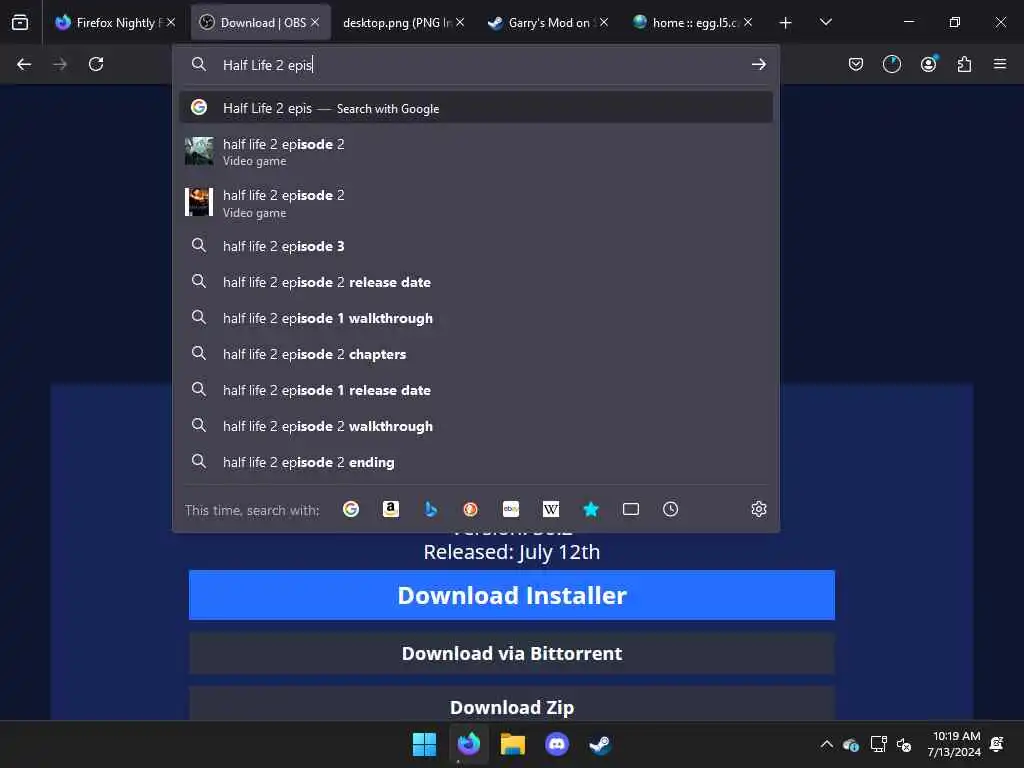Click the Download Installer button
The image size is (1024, 768).
[511, 595]
